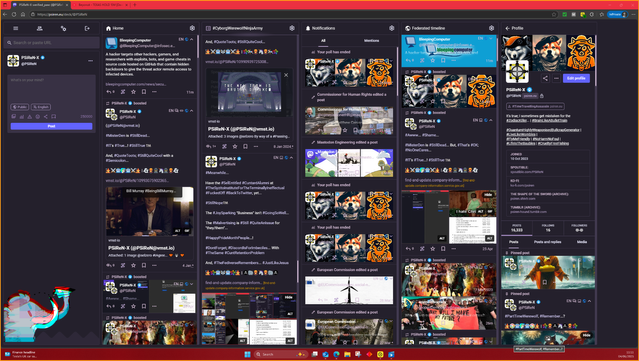
Task: Select the Media tab on profile
Action: coord(582,242)
